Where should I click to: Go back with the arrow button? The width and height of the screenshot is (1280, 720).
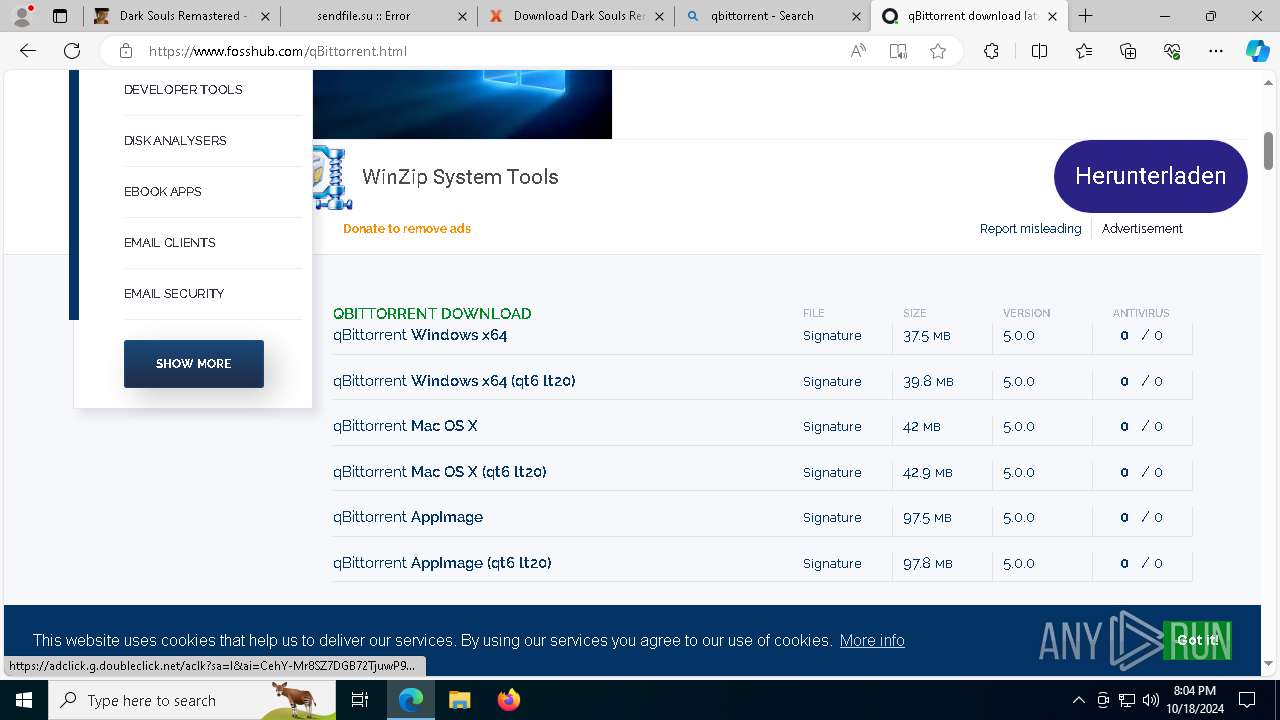28,51
